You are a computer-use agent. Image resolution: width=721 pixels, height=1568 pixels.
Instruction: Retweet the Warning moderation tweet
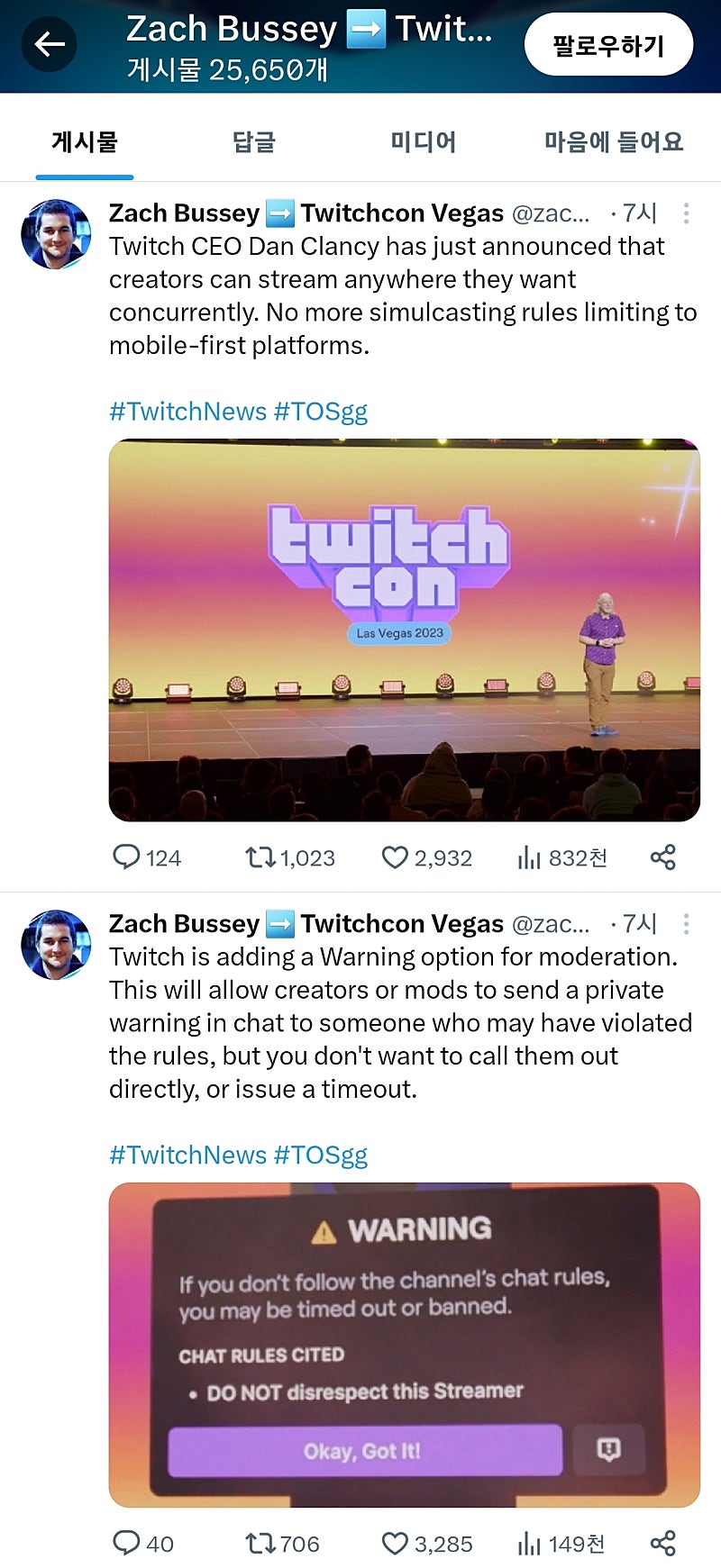261,1544
